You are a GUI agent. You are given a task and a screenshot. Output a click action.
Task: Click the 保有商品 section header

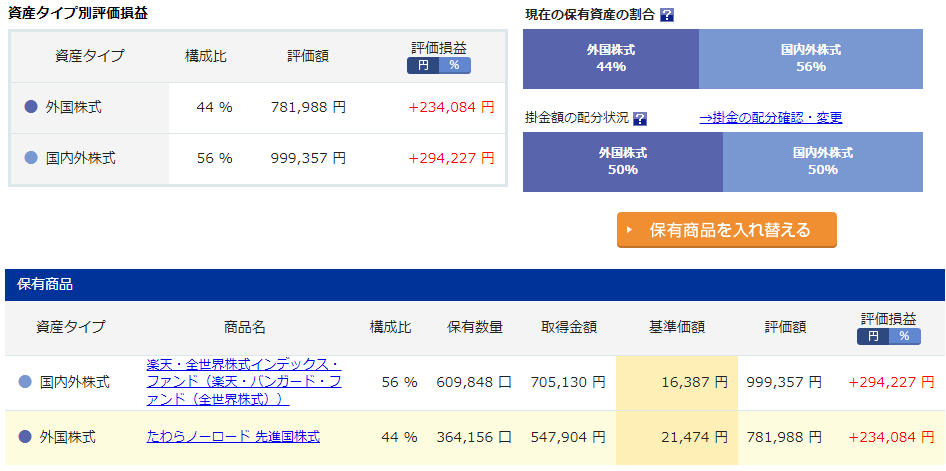(475, 285)
